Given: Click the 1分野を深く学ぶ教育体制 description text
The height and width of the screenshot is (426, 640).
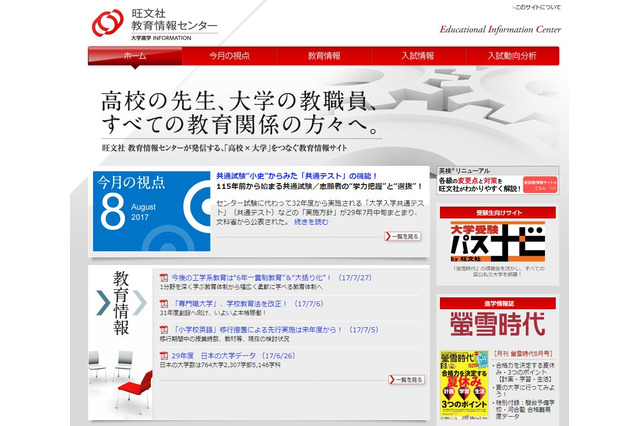Looking at the screenshot, I should point(241,287).
